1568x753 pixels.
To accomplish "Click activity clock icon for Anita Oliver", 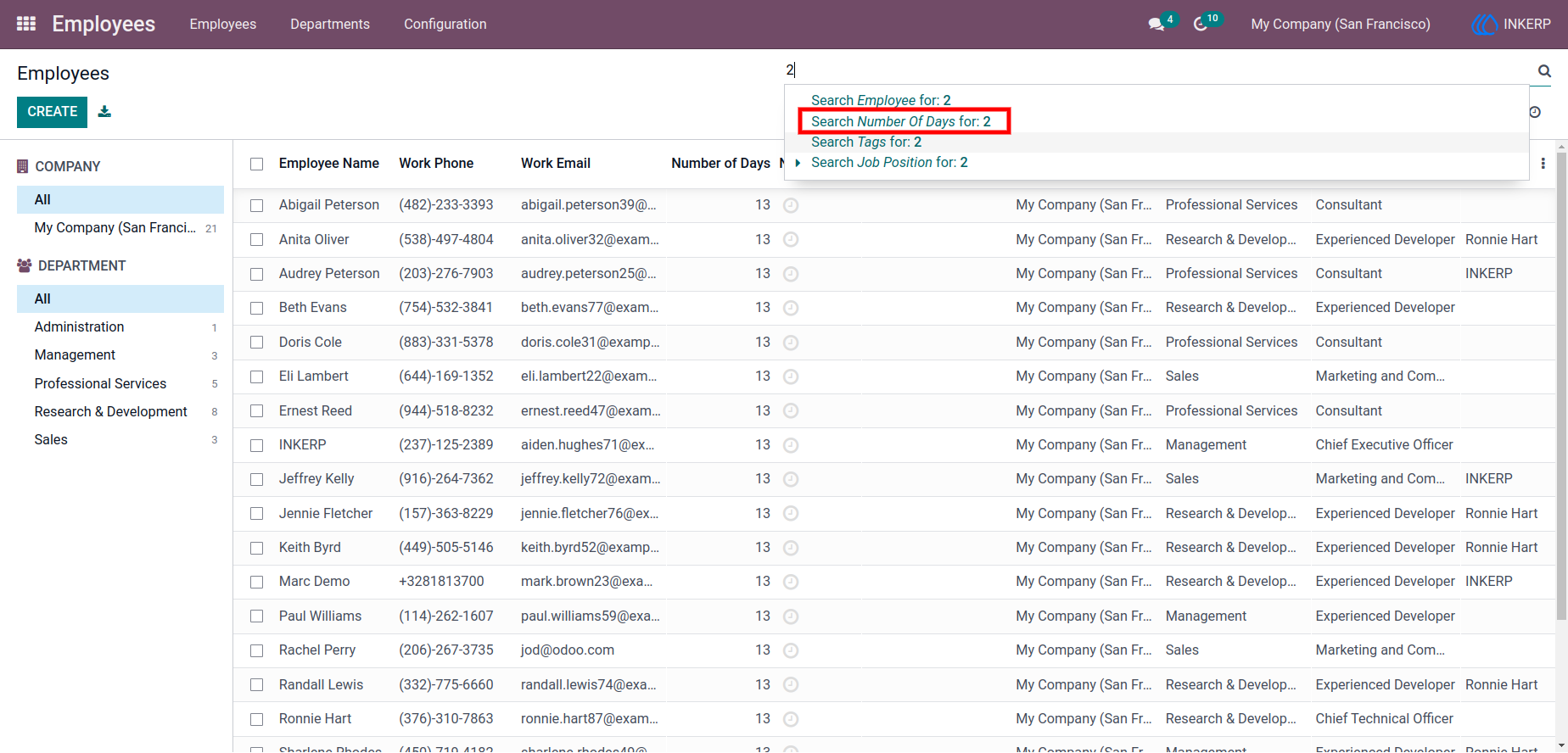I will coord(791,240).
